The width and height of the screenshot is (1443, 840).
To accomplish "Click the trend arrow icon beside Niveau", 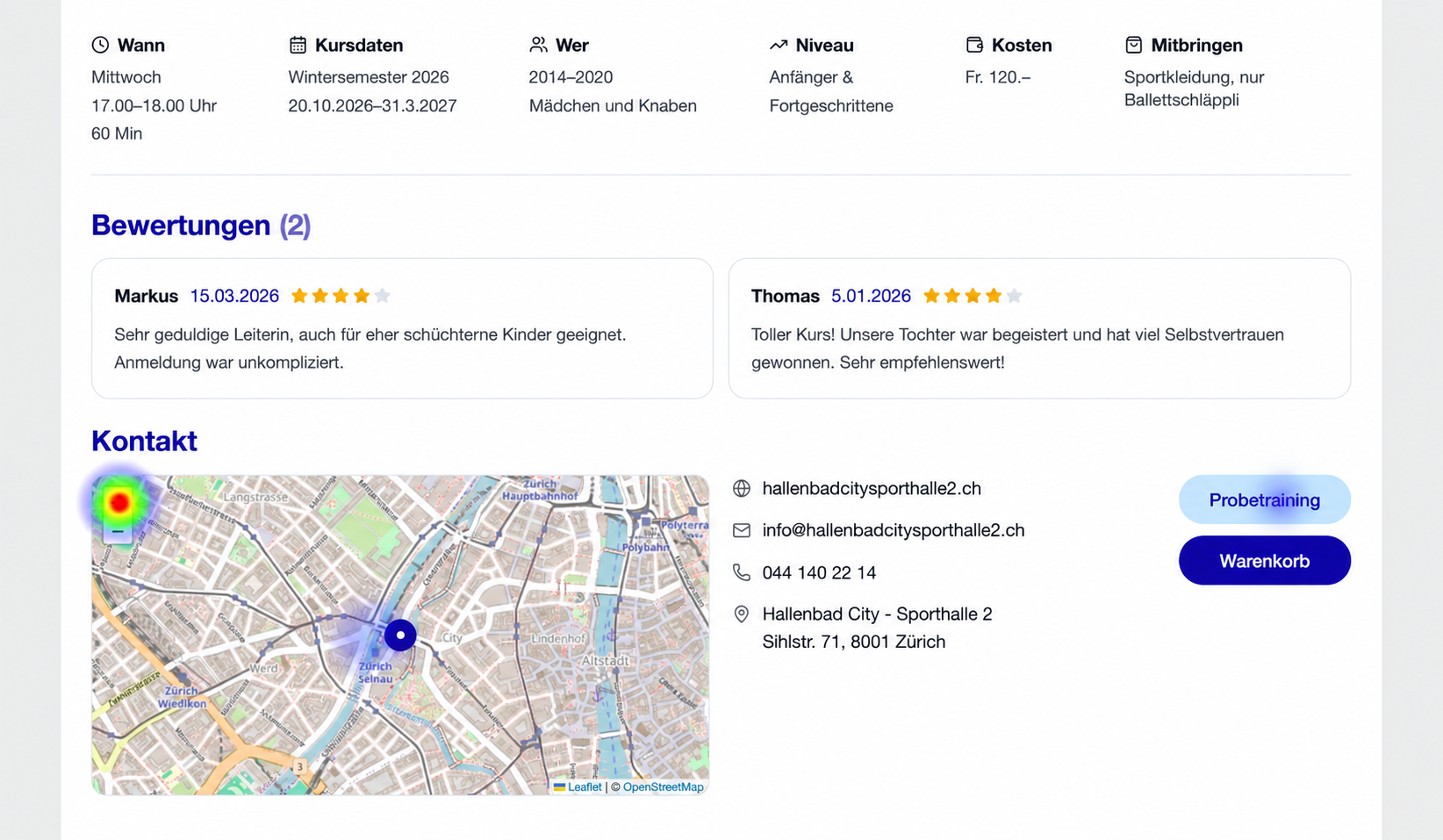I will 779,45.
